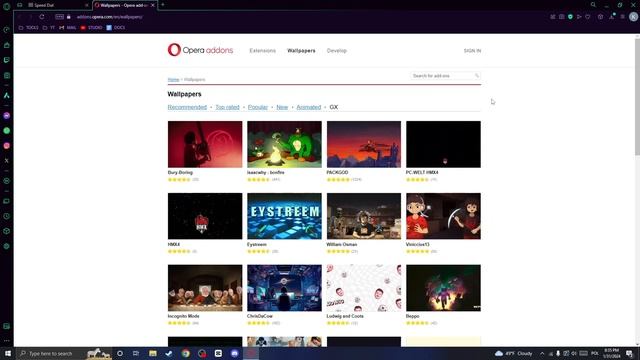Open Steam from the taskbar
Image resolution: width=640 pixels, height=360 pixels.
tap(169, 353)
